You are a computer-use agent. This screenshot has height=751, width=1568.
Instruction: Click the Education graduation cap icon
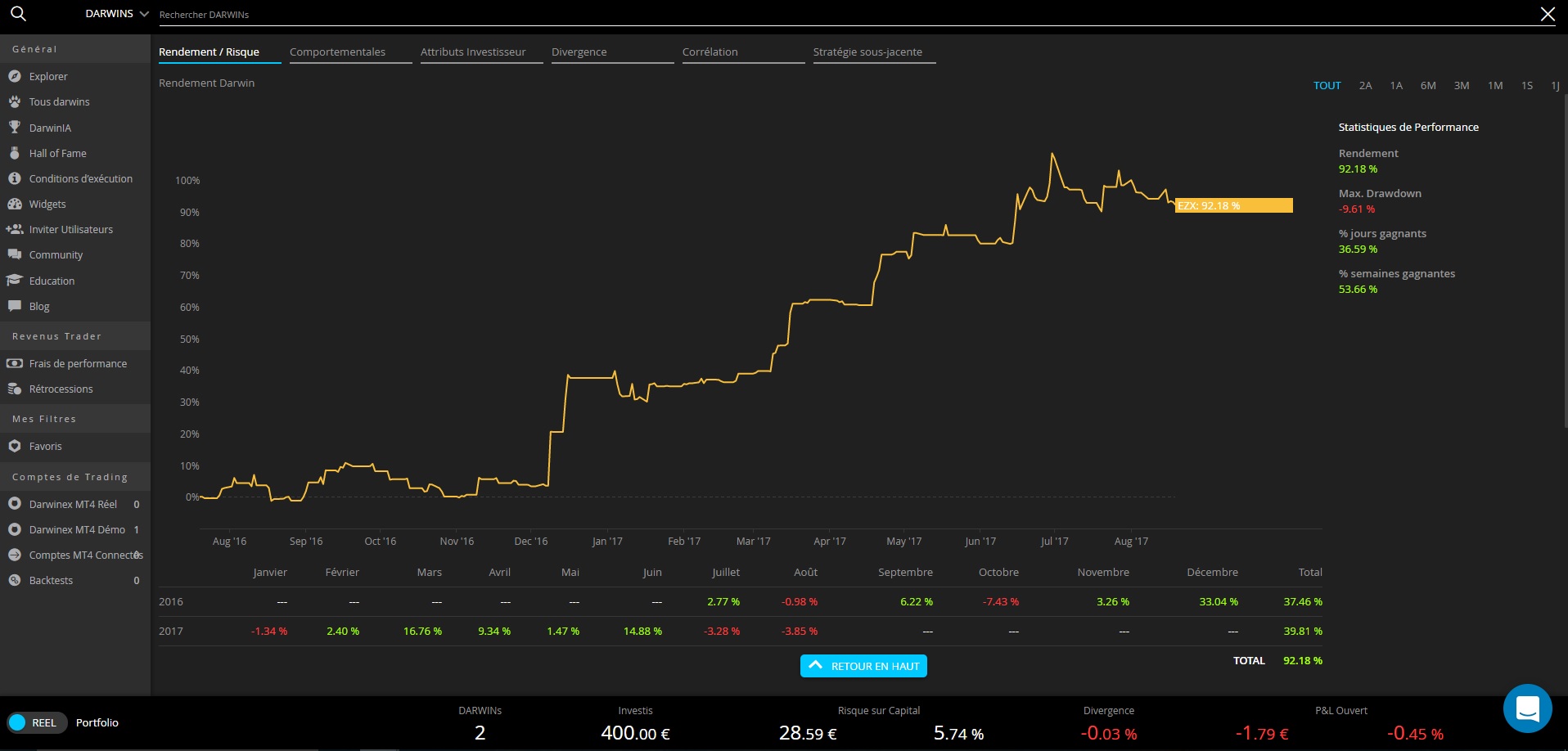[x=15, y=281]
